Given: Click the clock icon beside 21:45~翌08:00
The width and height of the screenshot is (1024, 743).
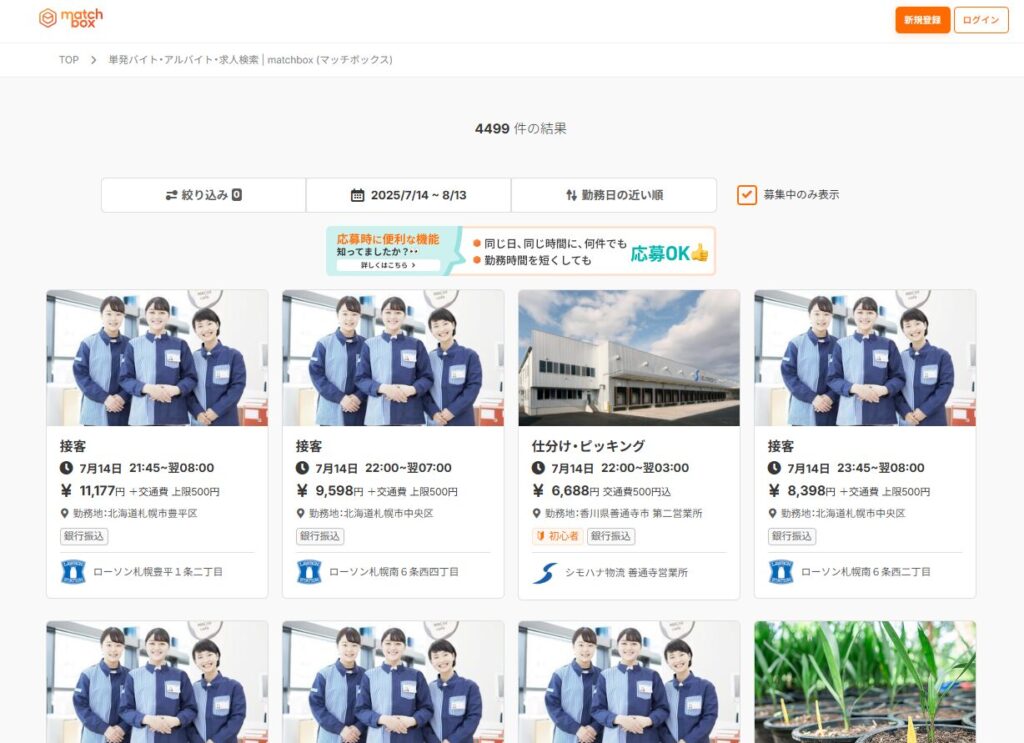Looking at the screenshot, I should [x=66, y=468].
